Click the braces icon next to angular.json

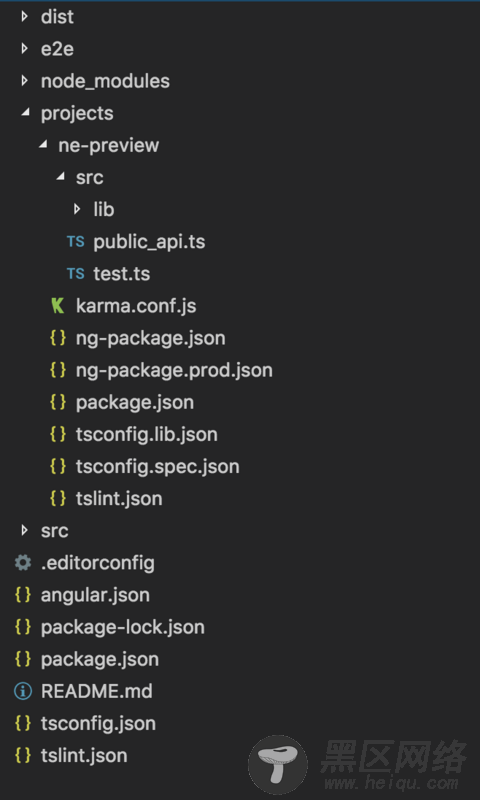tap(23, 595)
